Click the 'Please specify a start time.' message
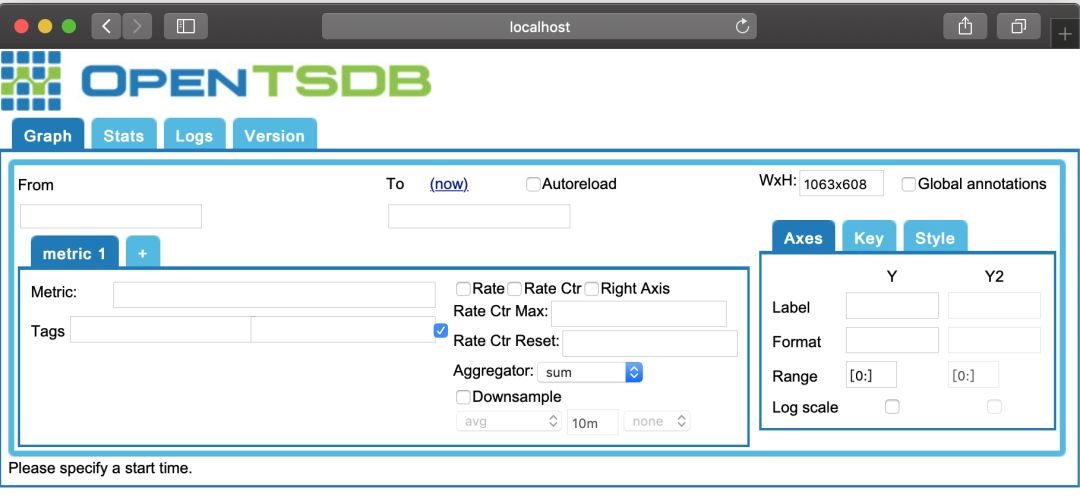 click(x=100, y=469)
